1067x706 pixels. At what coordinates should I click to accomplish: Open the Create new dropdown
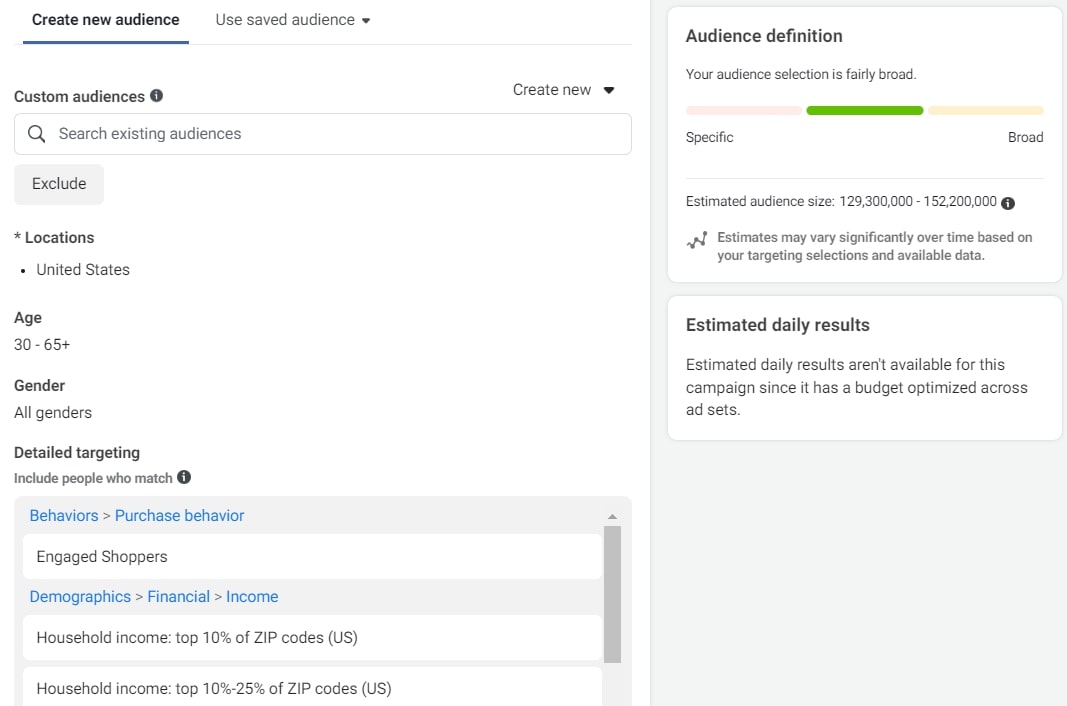pyautogui.click(x=563, y=90)
